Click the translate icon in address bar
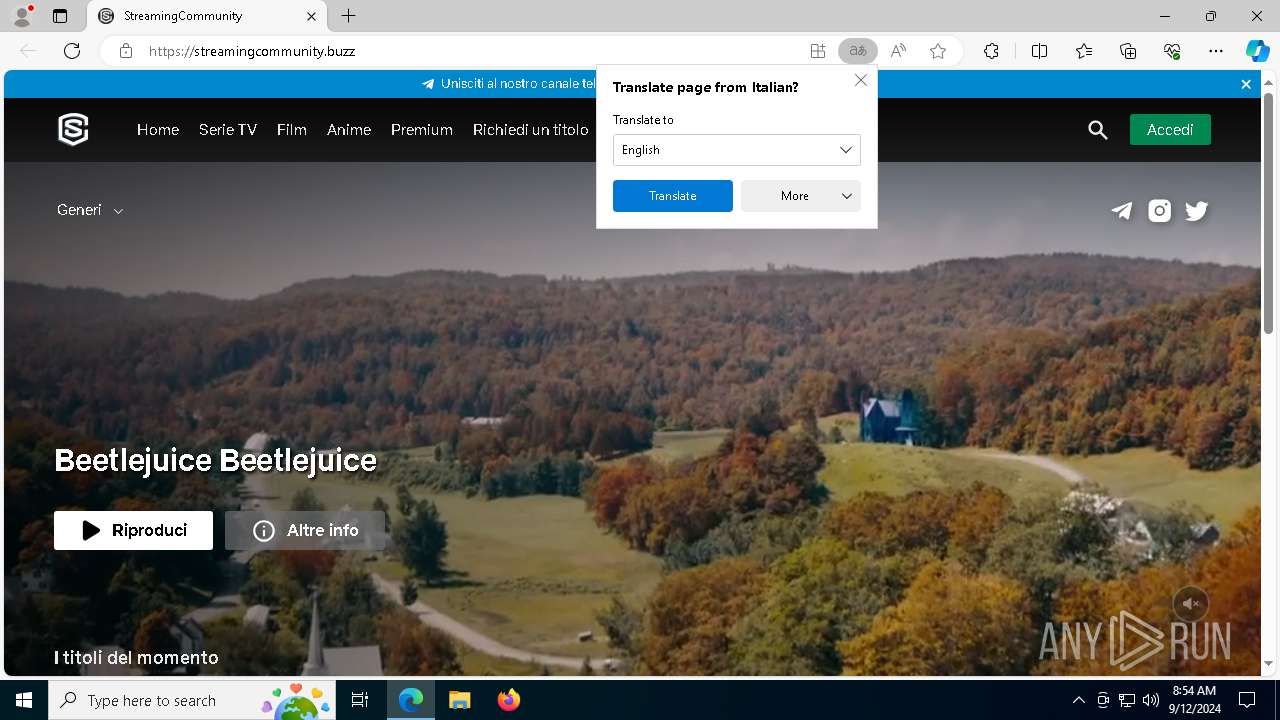The image size is (1280, 720). [857, 51]
